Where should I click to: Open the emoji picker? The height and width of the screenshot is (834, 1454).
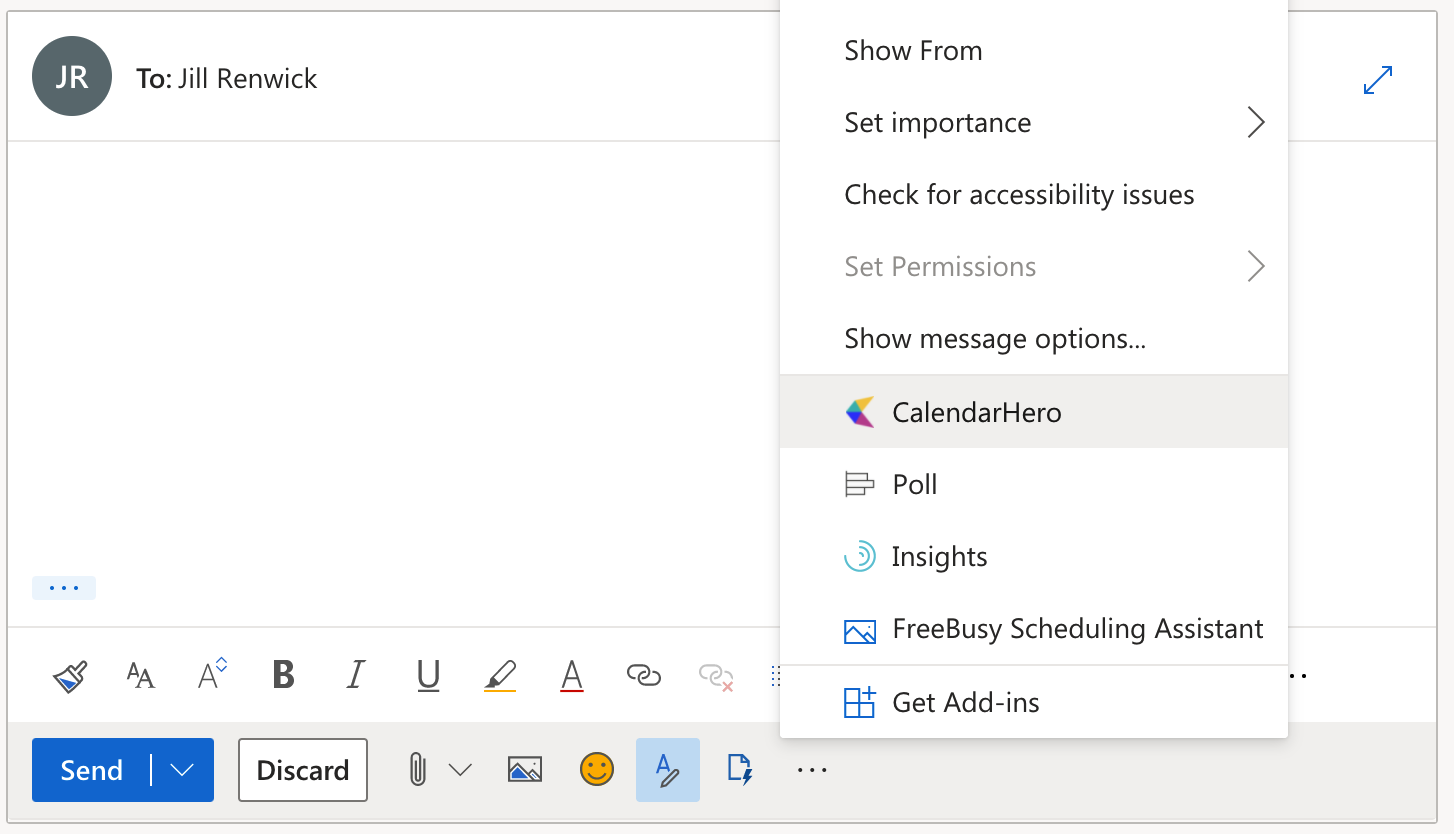click(x=596, y=769)
